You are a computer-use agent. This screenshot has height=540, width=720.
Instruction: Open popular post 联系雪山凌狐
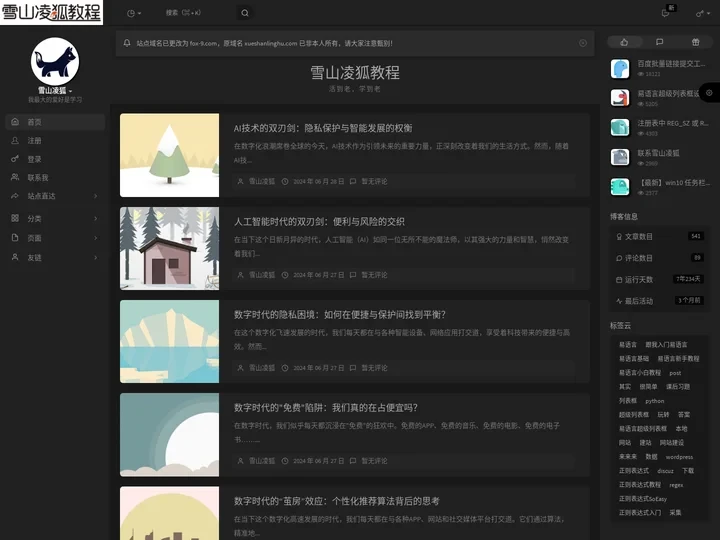pyautogui.click(x=658, y=153)
